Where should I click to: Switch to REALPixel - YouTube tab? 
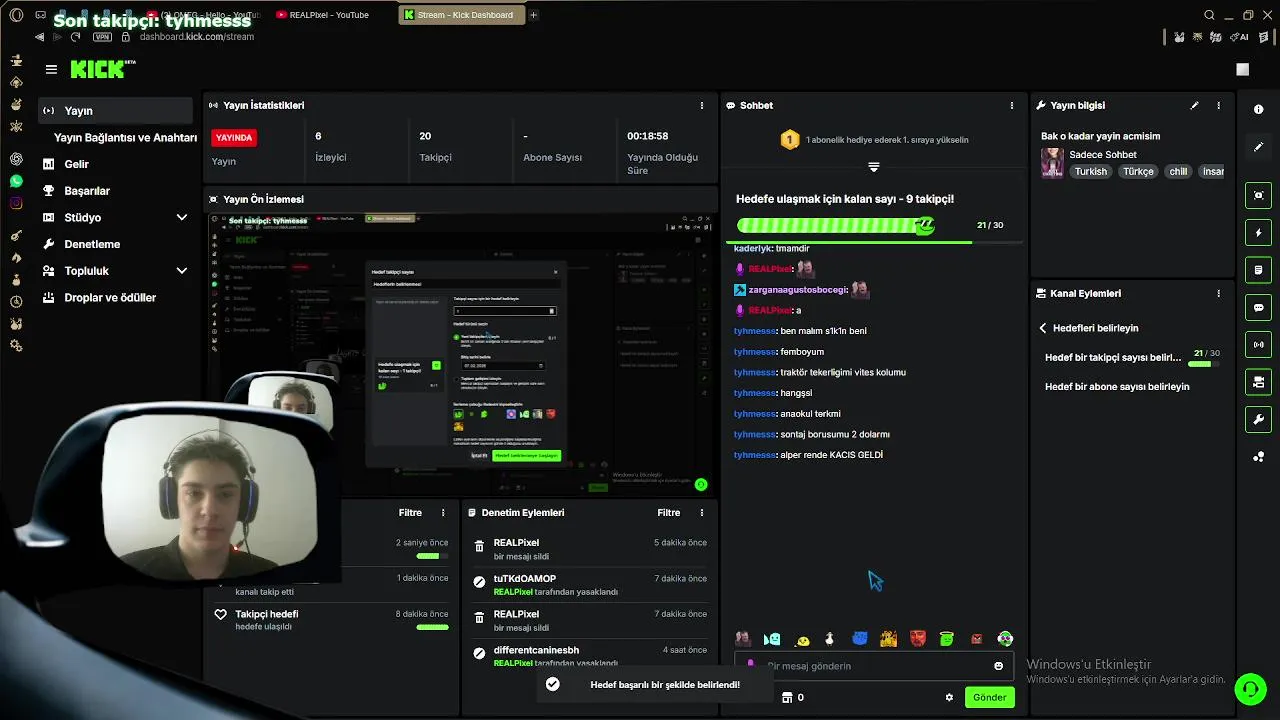point(322,15)
